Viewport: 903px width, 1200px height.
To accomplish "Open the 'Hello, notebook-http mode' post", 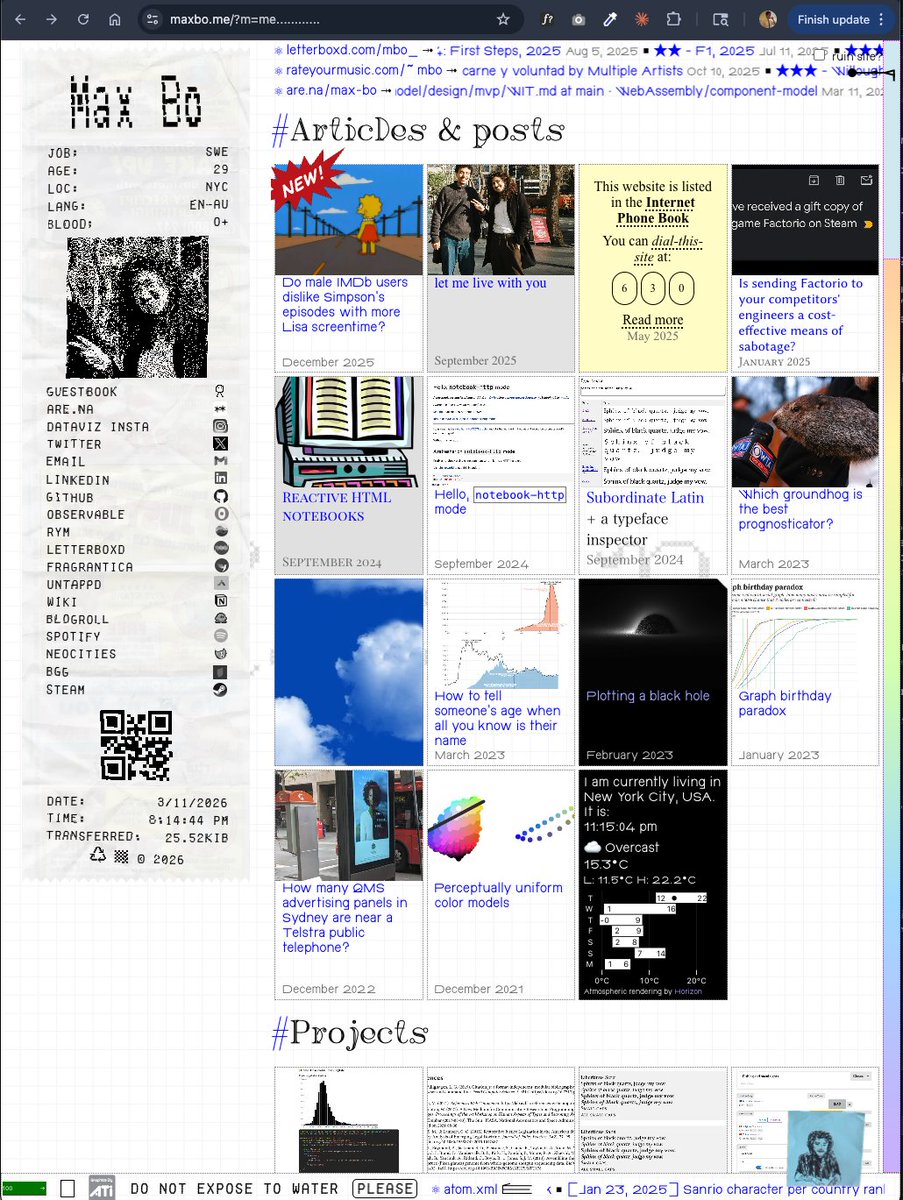I will (x=500, y=501).
